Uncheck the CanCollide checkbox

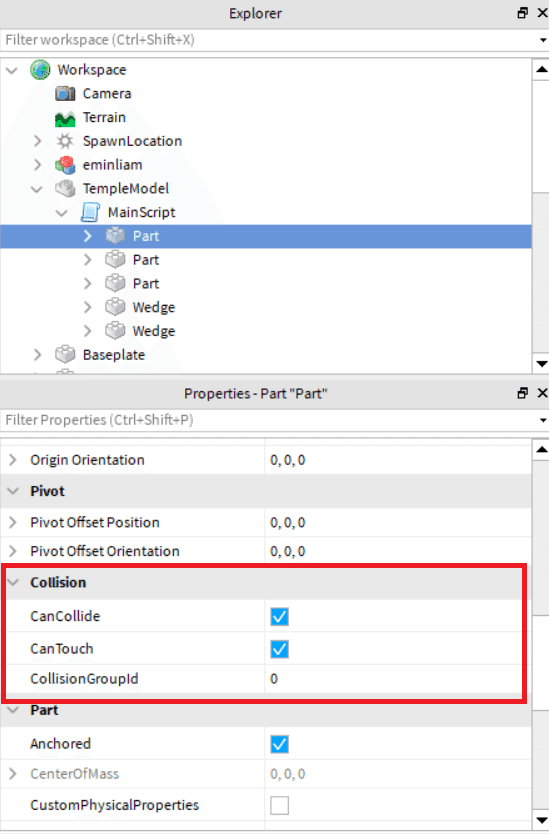279,616
